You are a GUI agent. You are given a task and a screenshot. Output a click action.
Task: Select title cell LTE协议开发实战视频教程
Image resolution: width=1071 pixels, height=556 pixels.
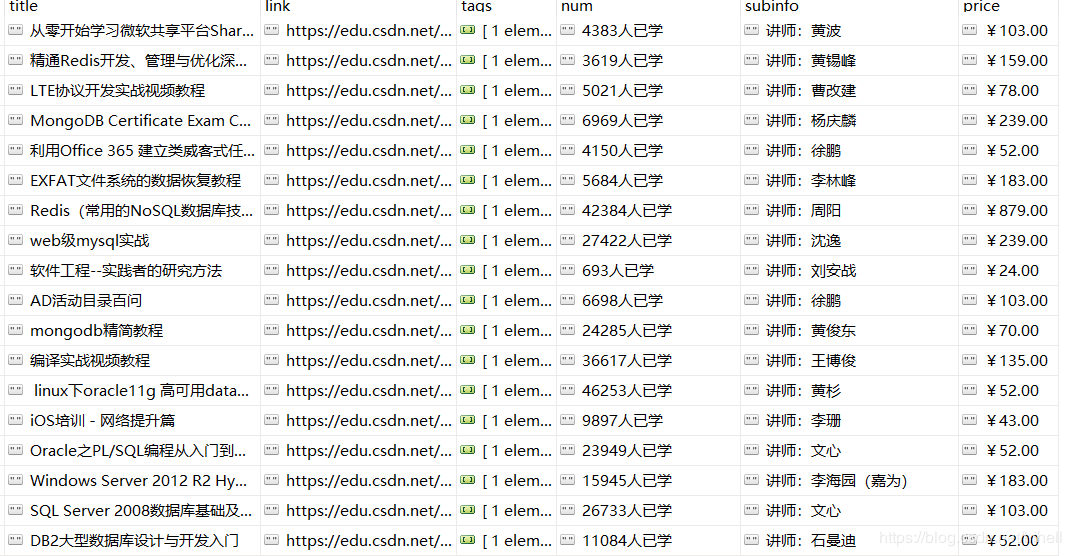(133, 90)
